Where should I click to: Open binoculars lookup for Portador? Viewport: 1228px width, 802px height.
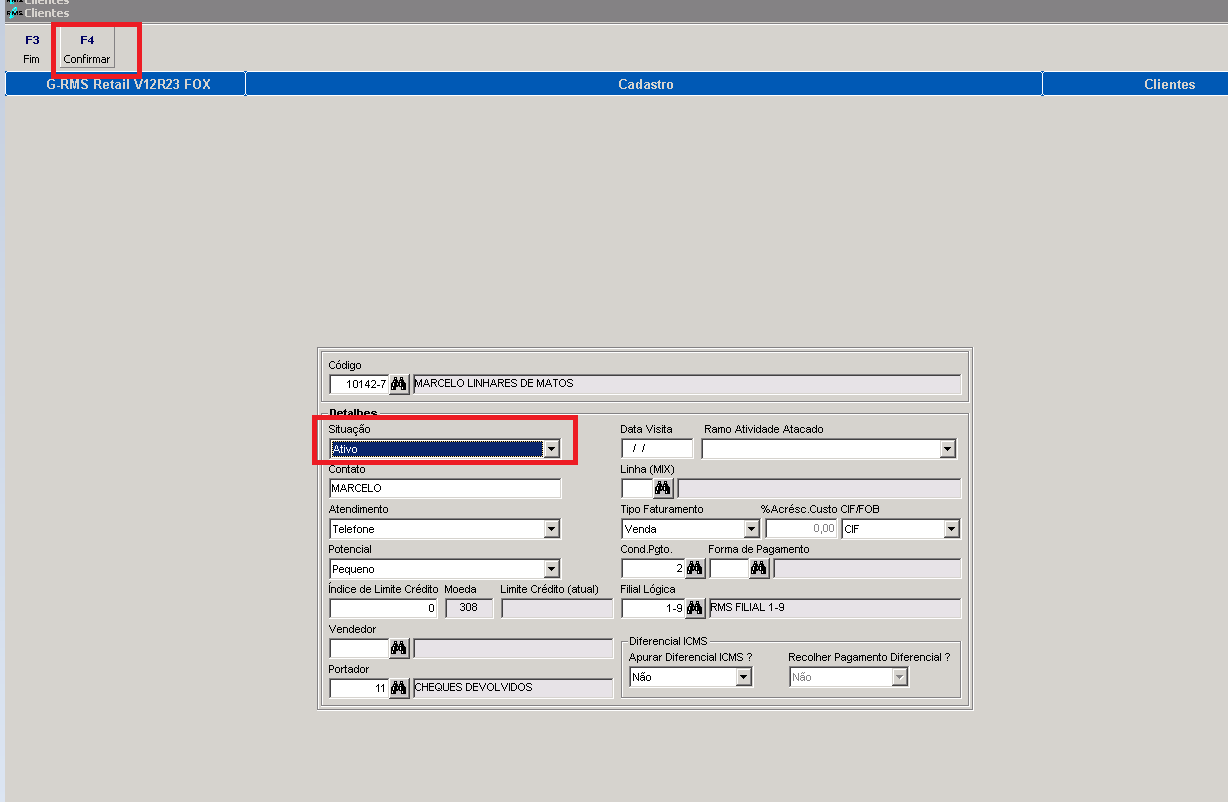tap(399, 688)
